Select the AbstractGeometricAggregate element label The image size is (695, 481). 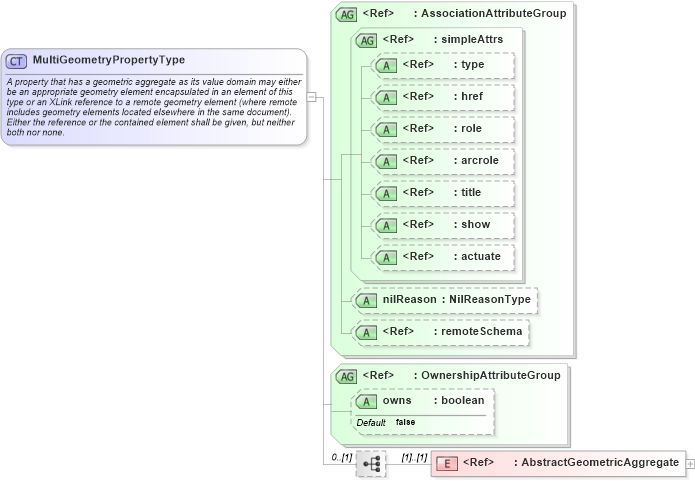tap(600, 462)
